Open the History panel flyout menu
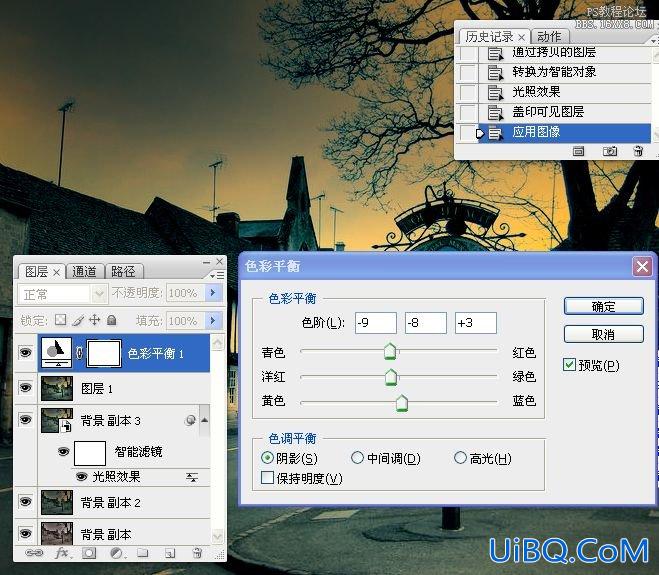The width and height of the screenshot is (659, 575). [x=653, y=40]
